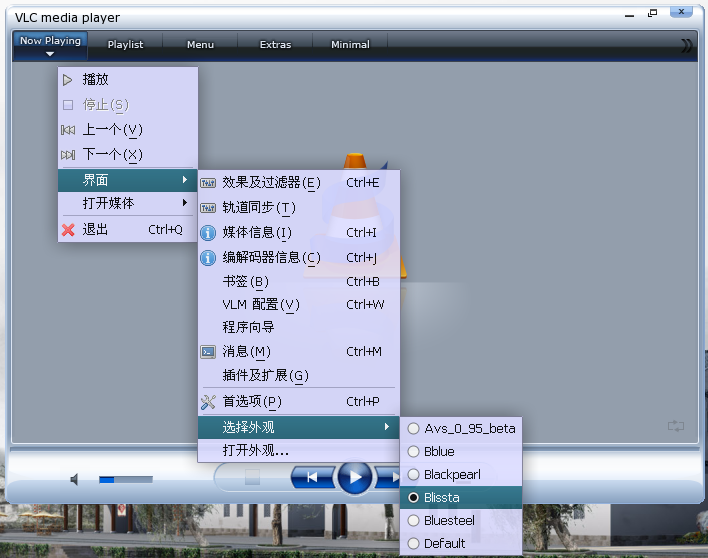Viewport: 708px width, 558px height.
Task: Adjust the blue volume slider
Action: pos(126,479)
